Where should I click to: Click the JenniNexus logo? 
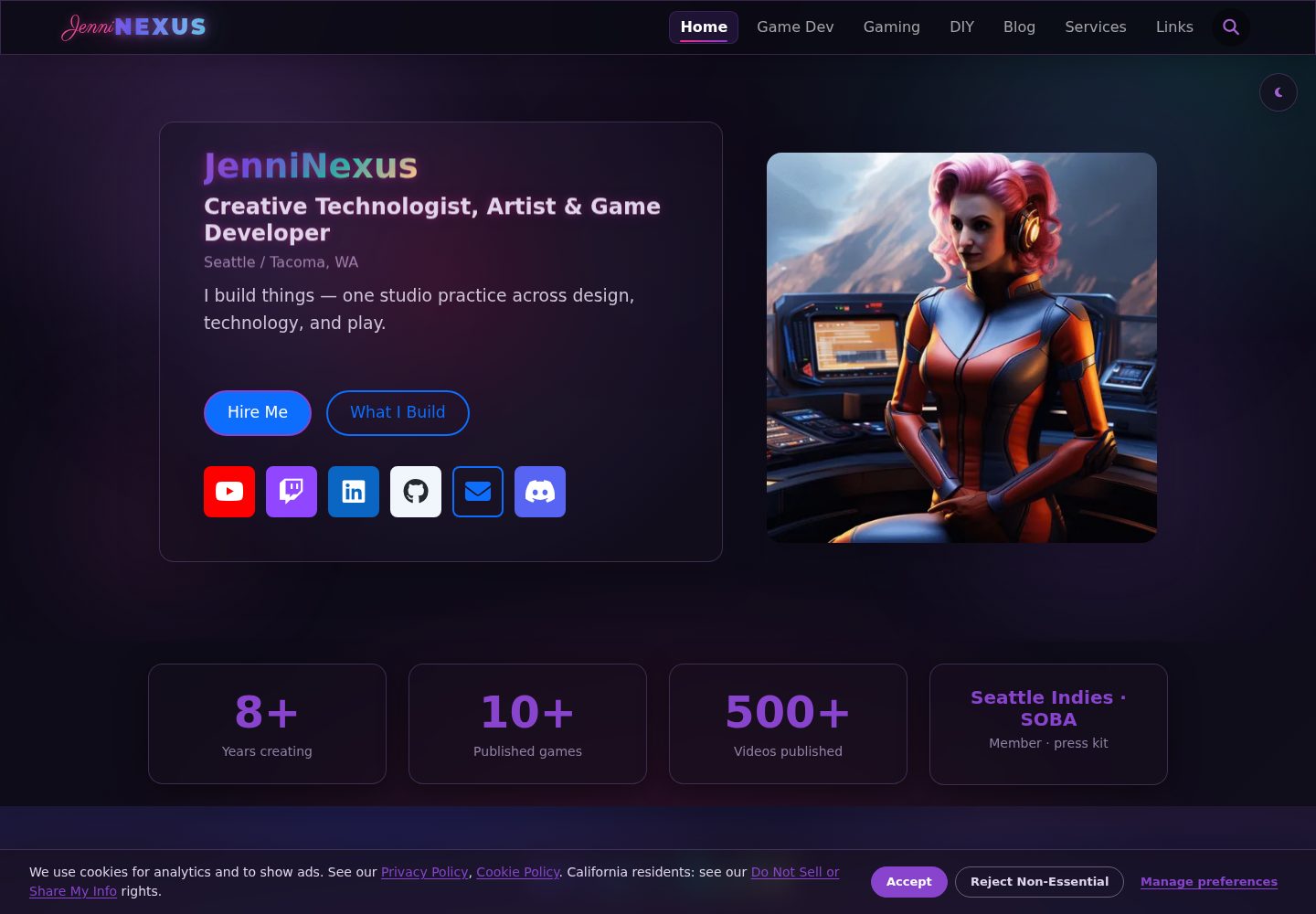click(x=133, y=27)
